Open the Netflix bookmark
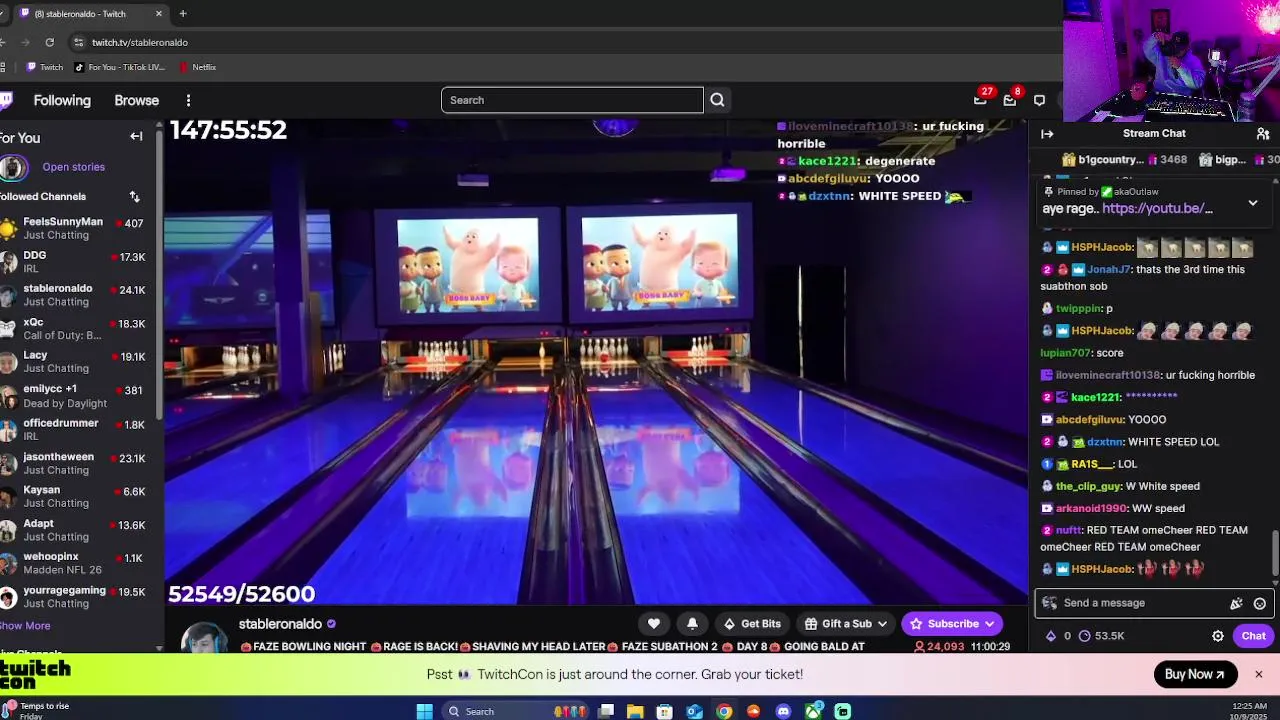 [197, 67]
